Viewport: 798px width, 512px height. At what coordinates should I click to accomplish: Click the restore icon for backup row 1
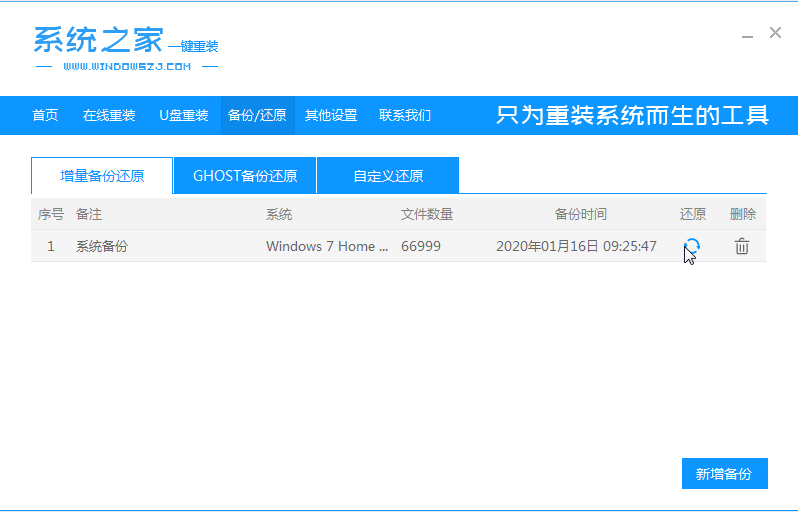pos(691,246)
